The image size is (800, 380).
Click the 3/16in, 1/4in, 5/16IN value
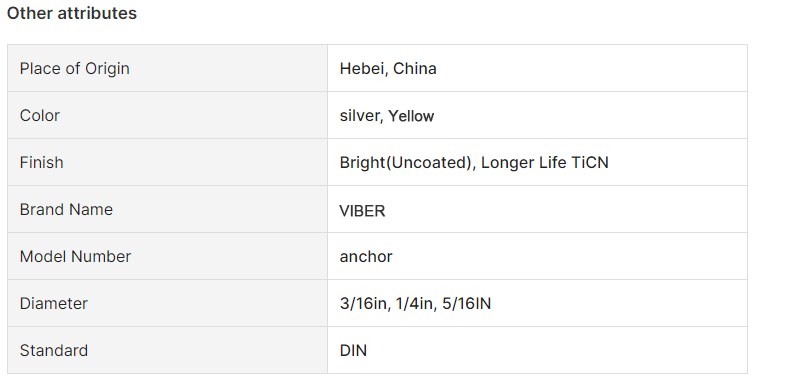pos(415,303)
